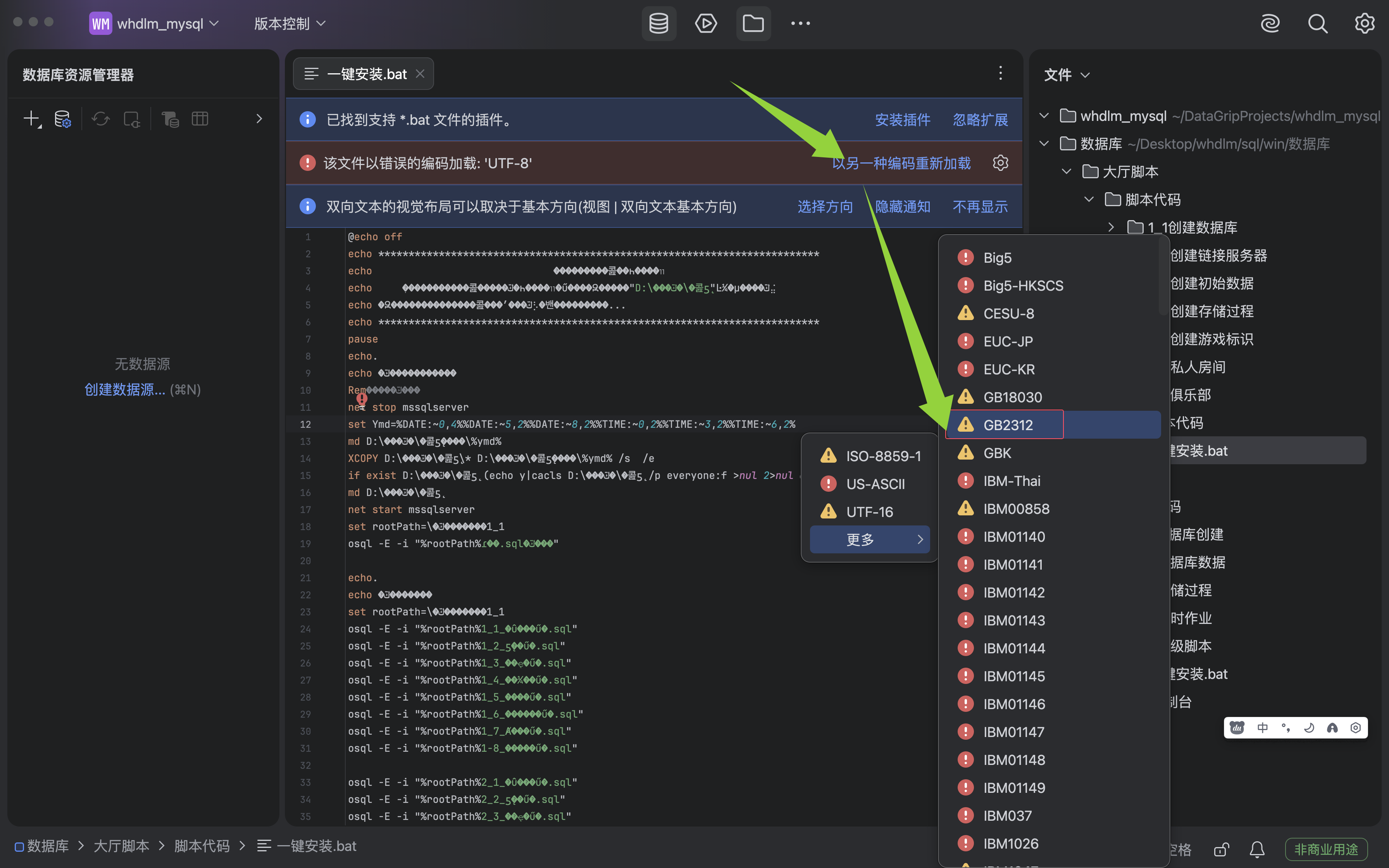Choose GBK encoding option
The height and width of the screenshot is (868, 1389).
[997, 453]
